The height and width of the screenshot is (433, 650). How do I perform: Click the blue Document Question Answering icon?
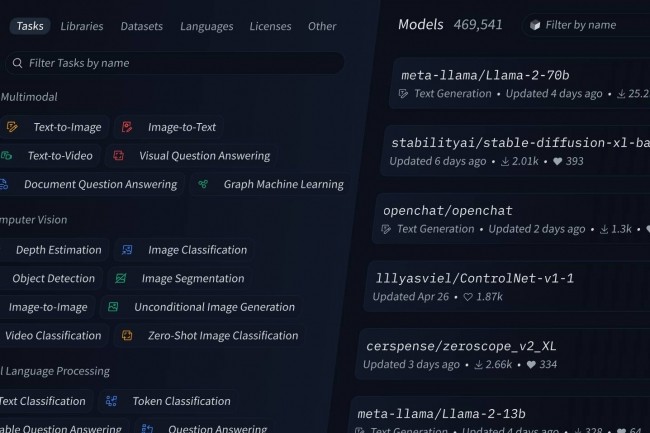tap(4, 184)
